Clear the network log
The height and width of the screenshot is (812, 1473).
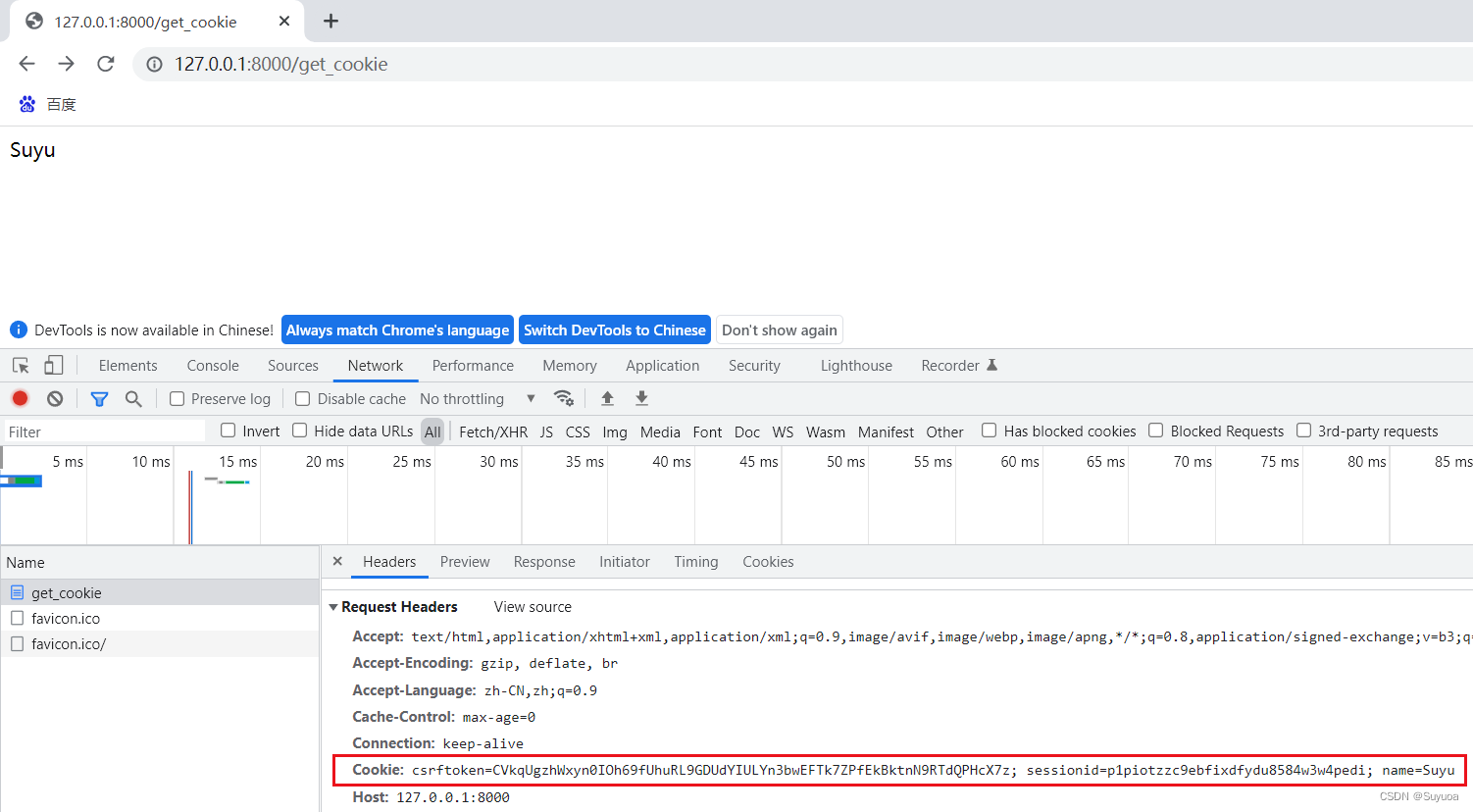tap(55, 398)
